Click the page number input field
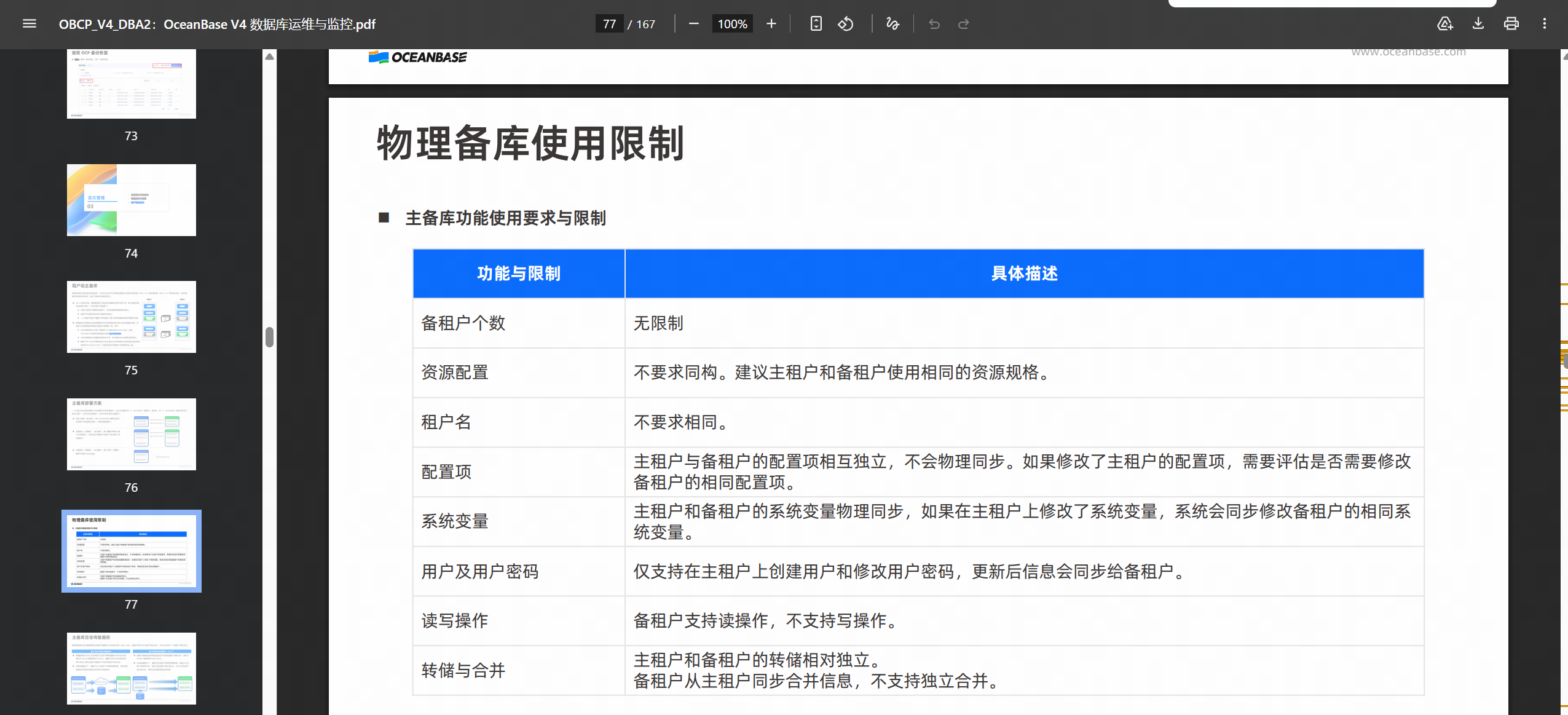This screenshot has height=715, width=1568. [x=609, y=24]
